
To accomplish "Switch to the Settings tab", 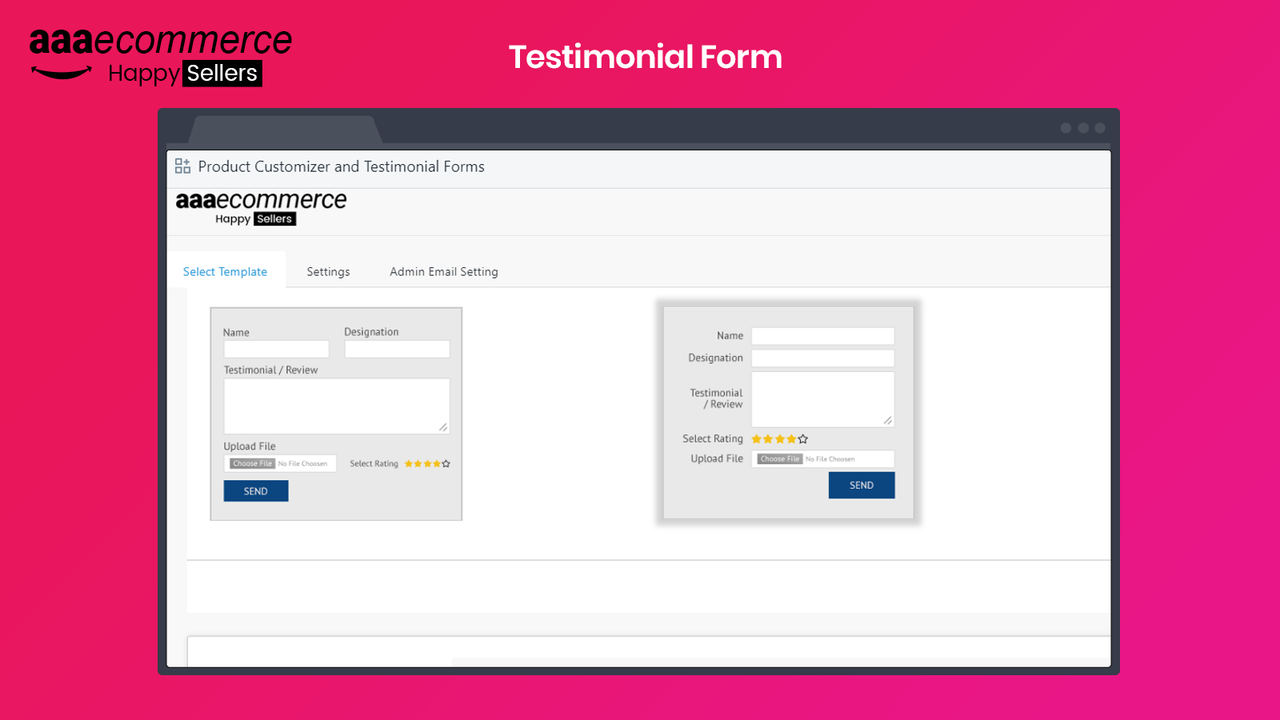I will [328, 271].
